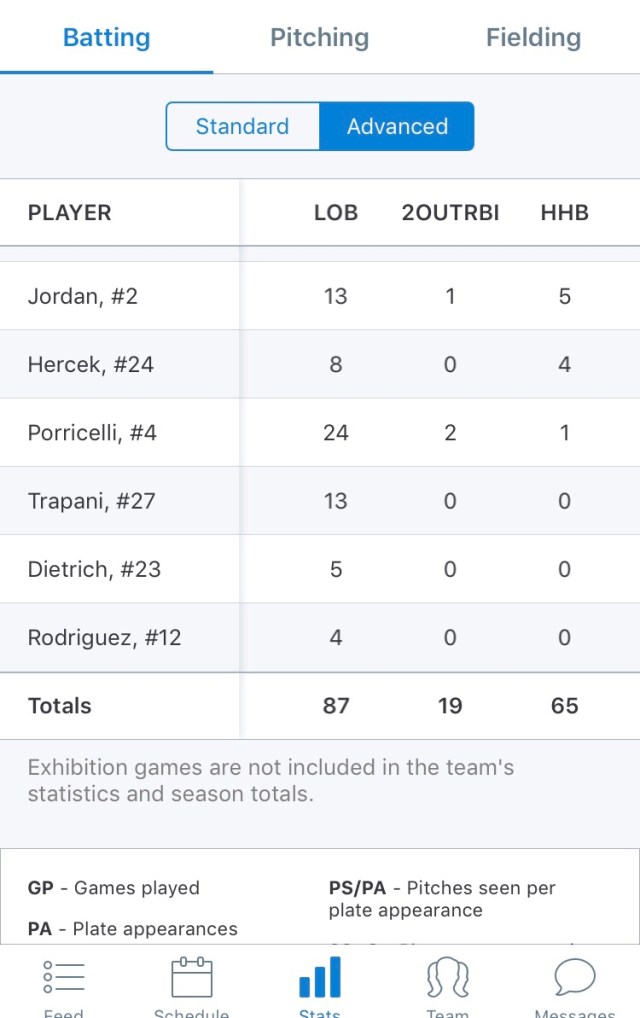
Task: Select the Advanced stats toggle
Action: [x=397, y=127]
